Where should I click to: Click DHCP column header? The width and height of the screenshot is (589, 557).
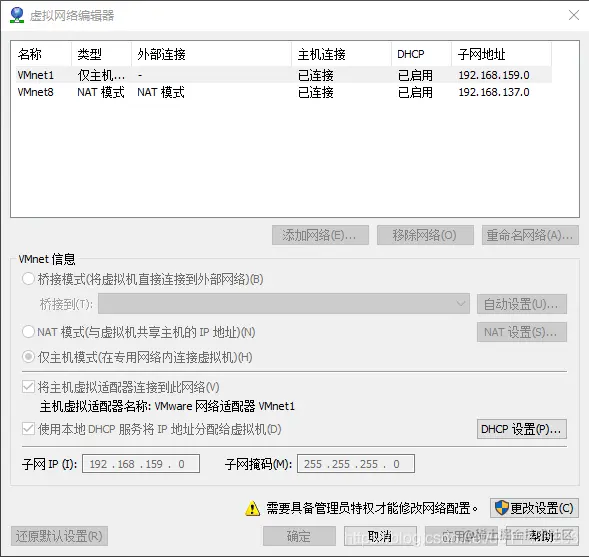421,54
